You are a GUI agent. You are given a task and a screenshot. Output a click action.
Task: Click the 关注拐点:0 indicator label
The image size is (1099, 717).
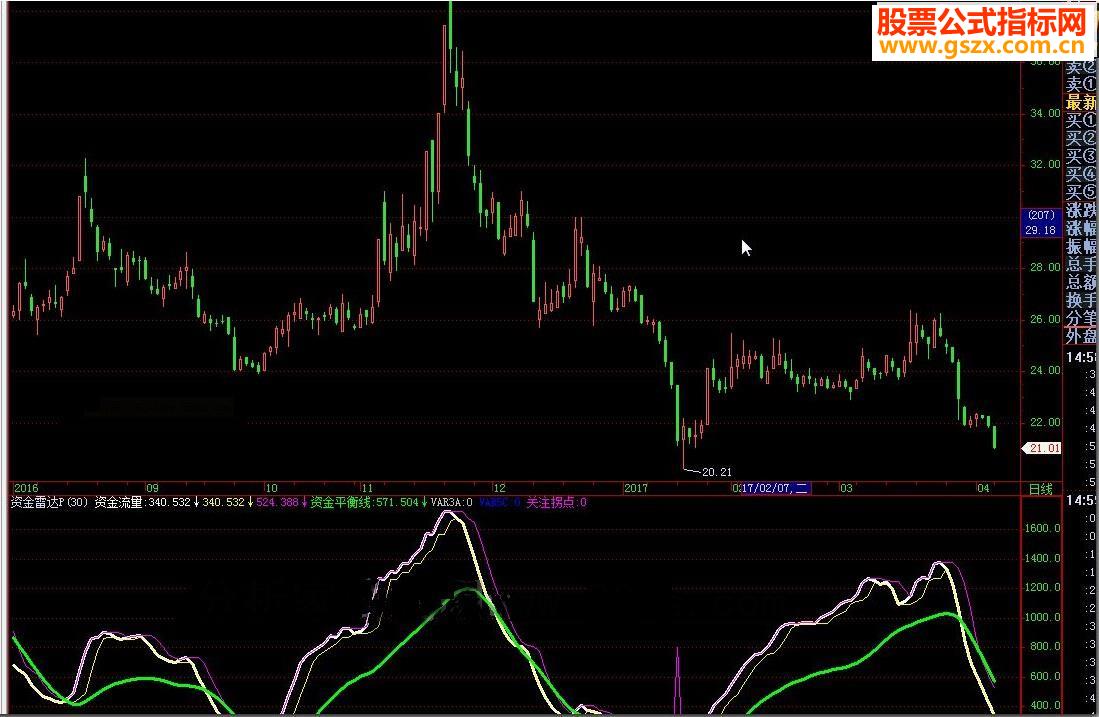[557, 503]
